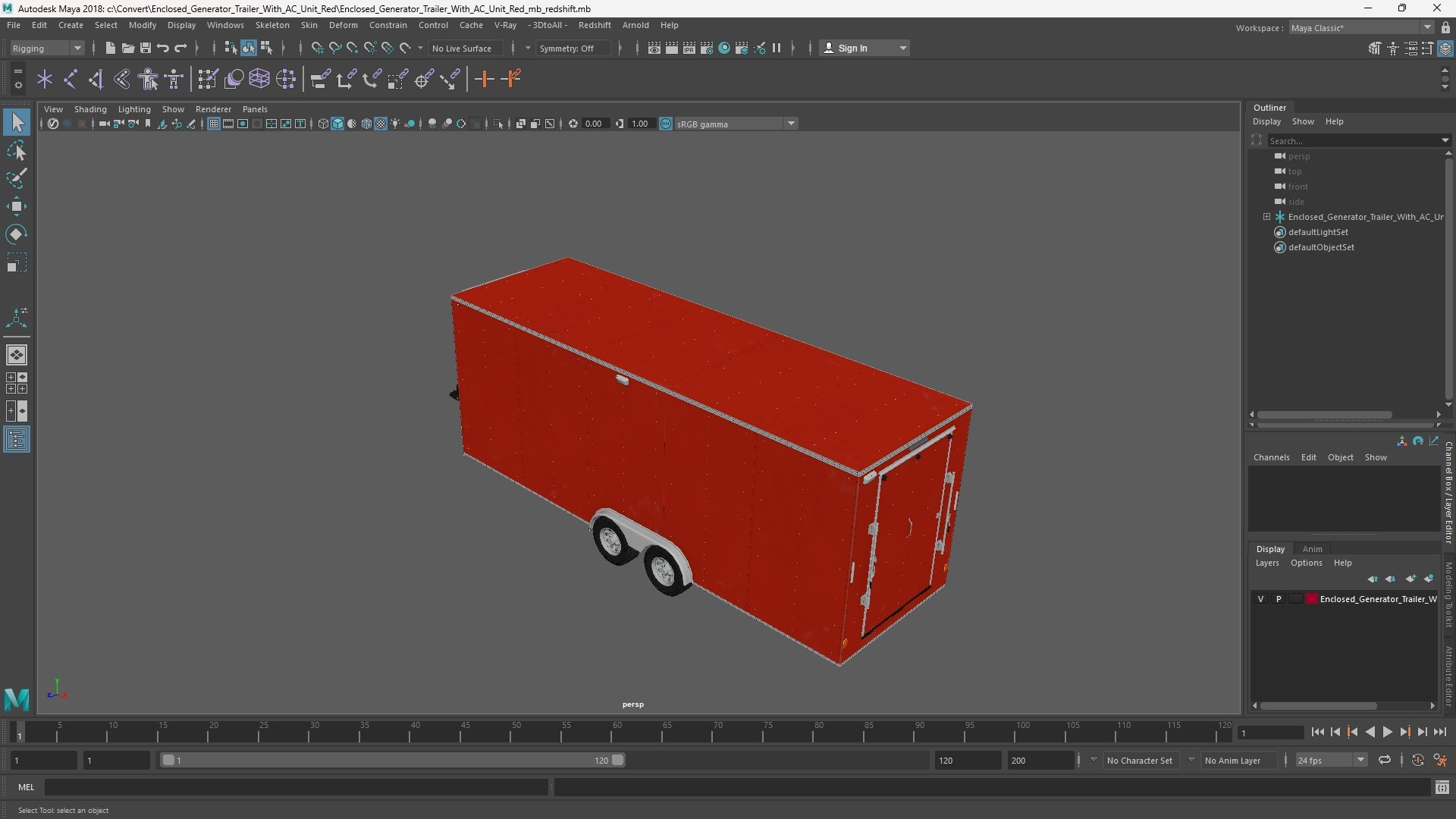Screen dimensions: 1456x819
Task: Toggle layer playback P box
Action: pos(1279,599)
